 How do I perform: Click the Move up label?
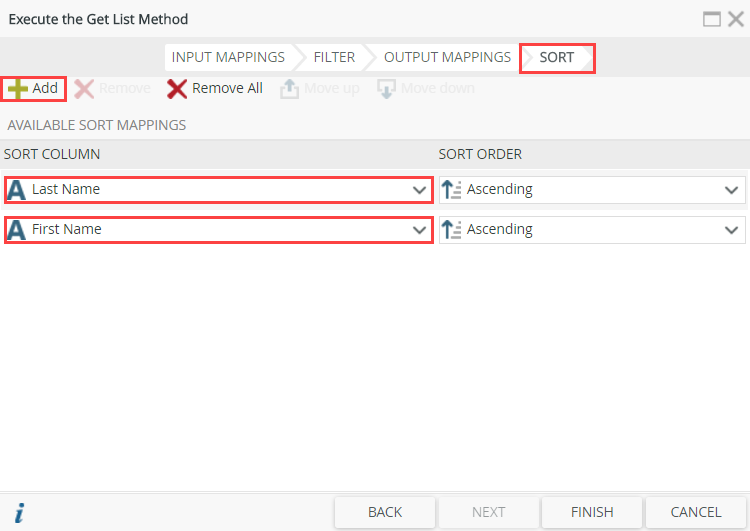coord(331,88)
